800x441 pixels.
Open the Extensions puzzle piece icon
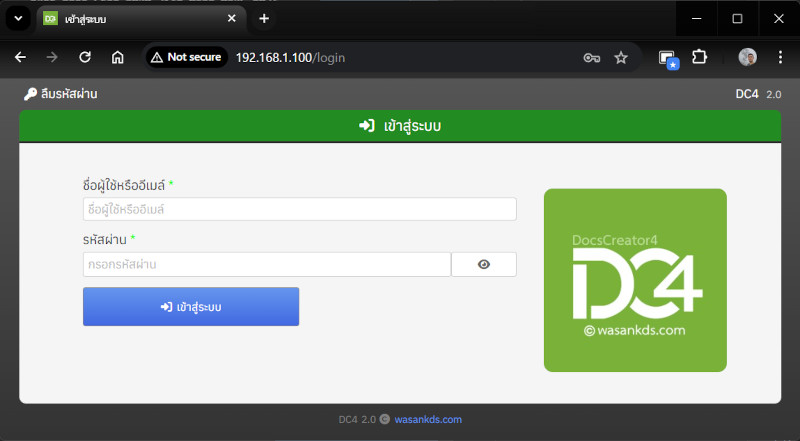(699, 57)
